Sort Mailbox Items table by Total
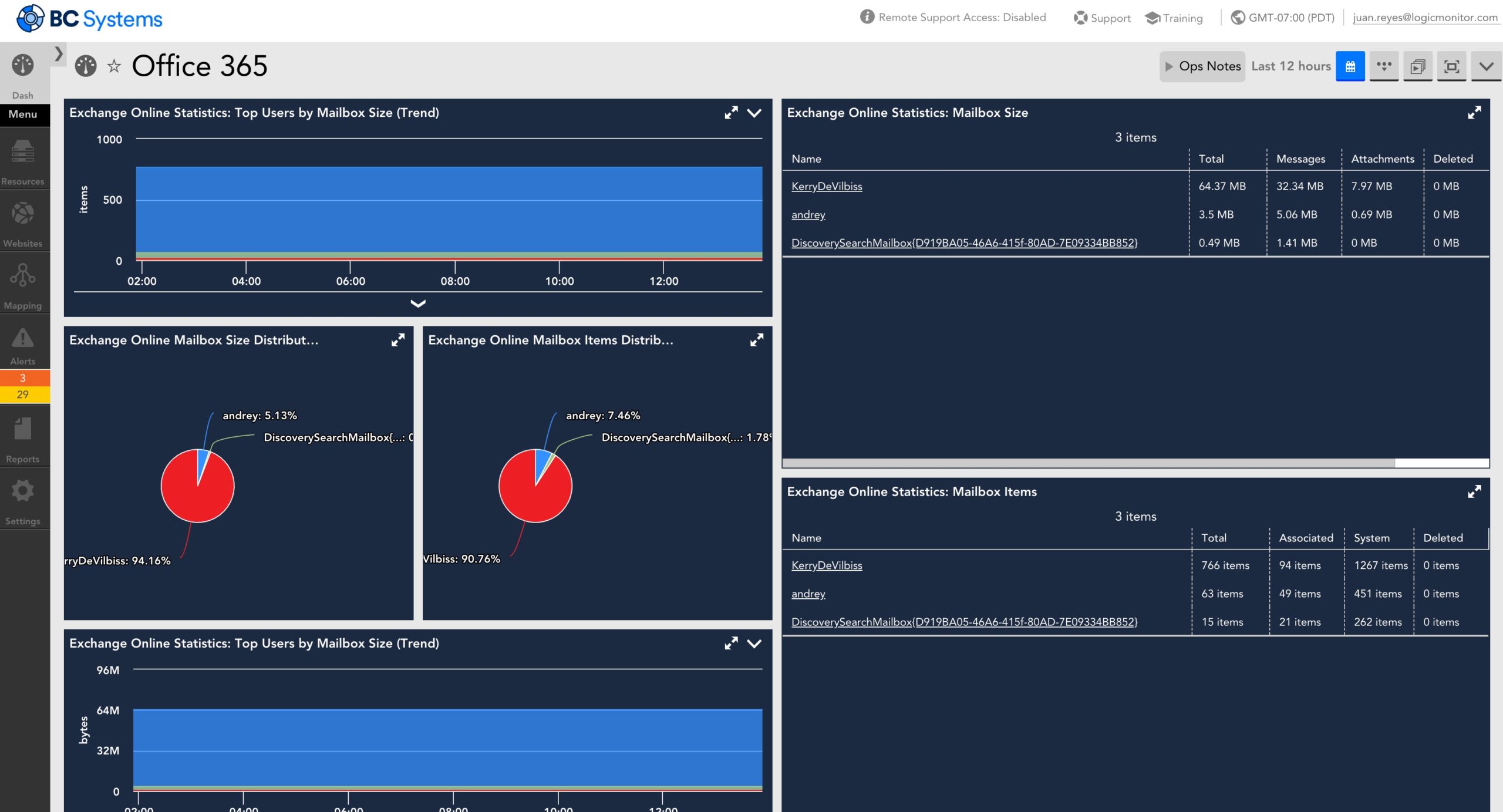The image size is (1503, 812). 1214,538
